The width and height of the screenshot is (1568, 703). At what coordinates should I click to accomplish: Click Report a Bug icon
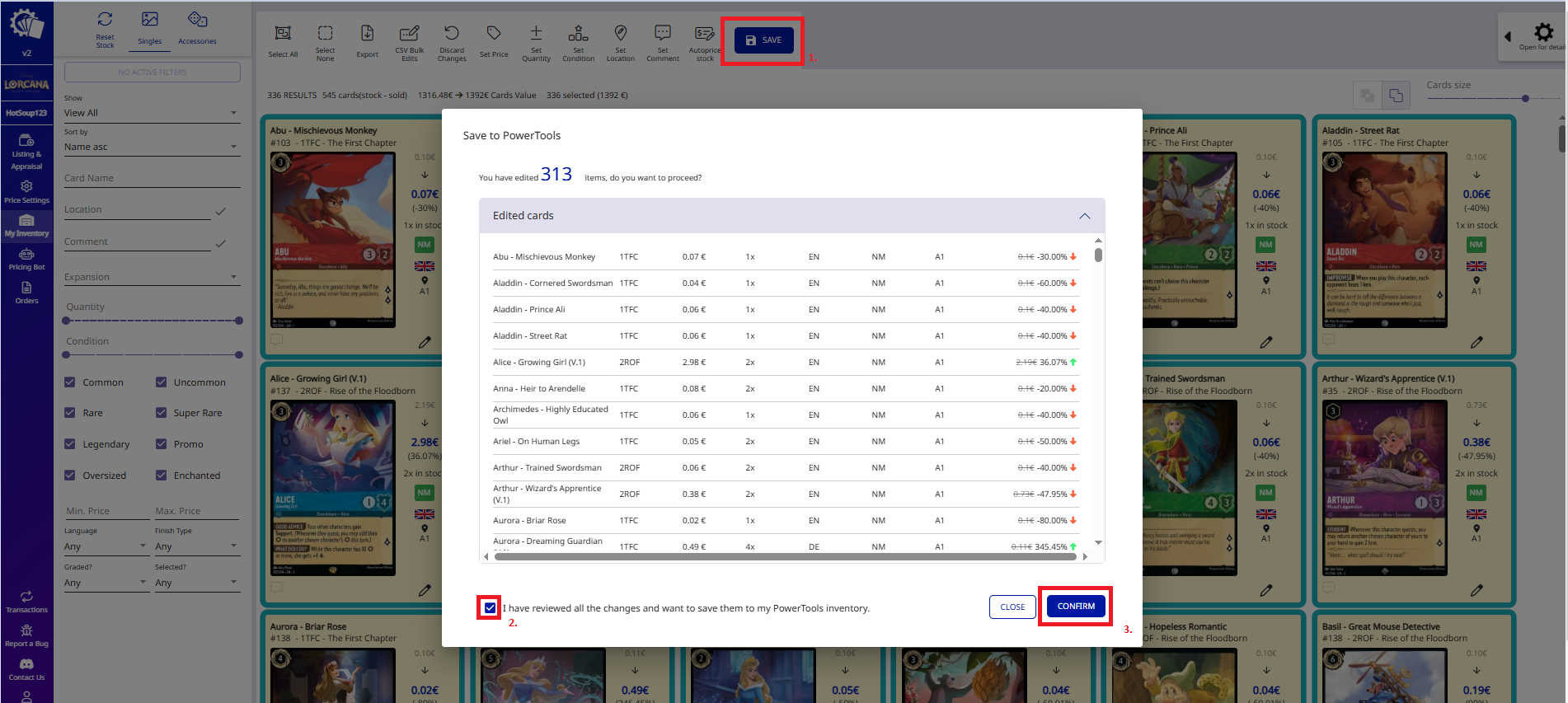tap(26, 630)
